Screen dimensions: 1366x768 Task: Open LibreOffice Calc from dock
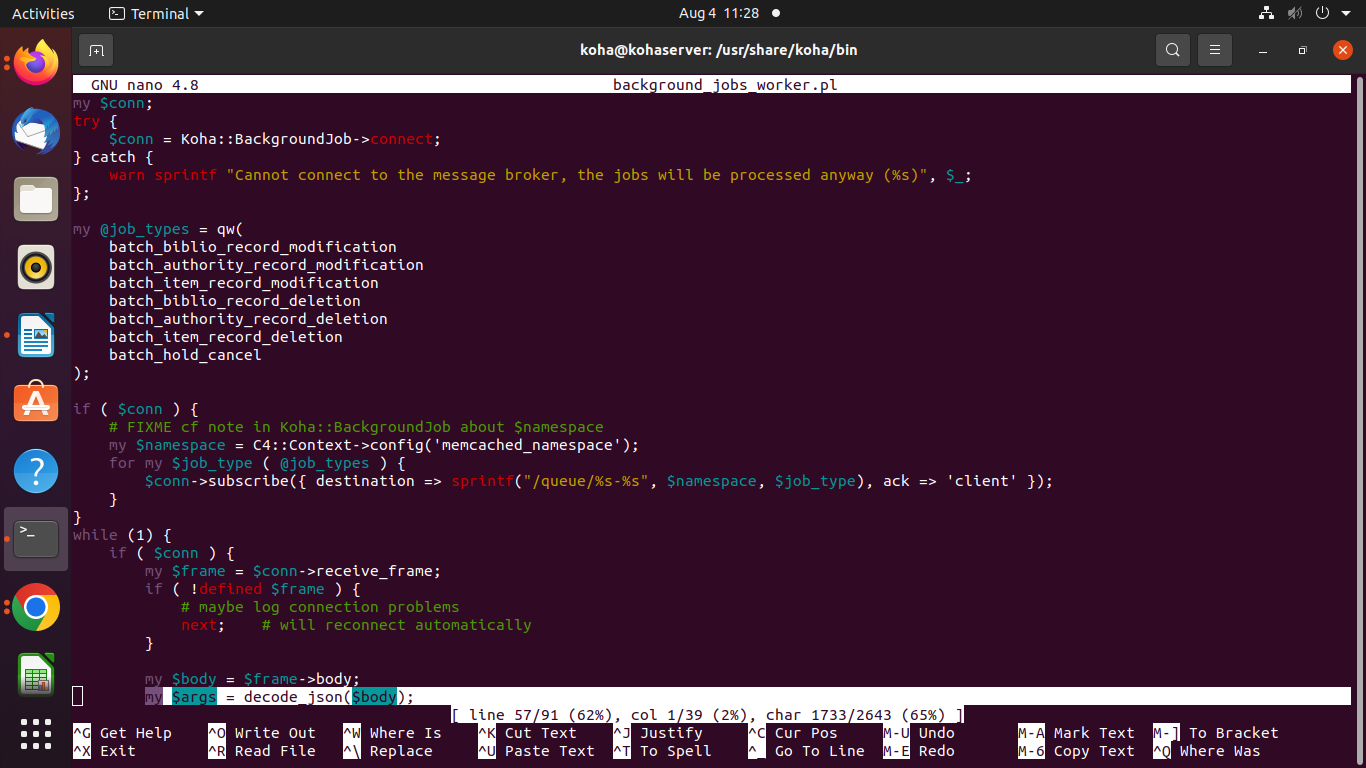(x=36, y=675)
